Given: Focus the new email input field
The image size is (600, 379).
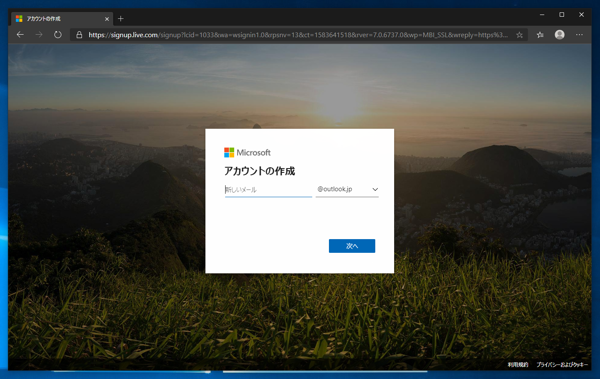Looking at the screenshot, I should click(268, 190).
